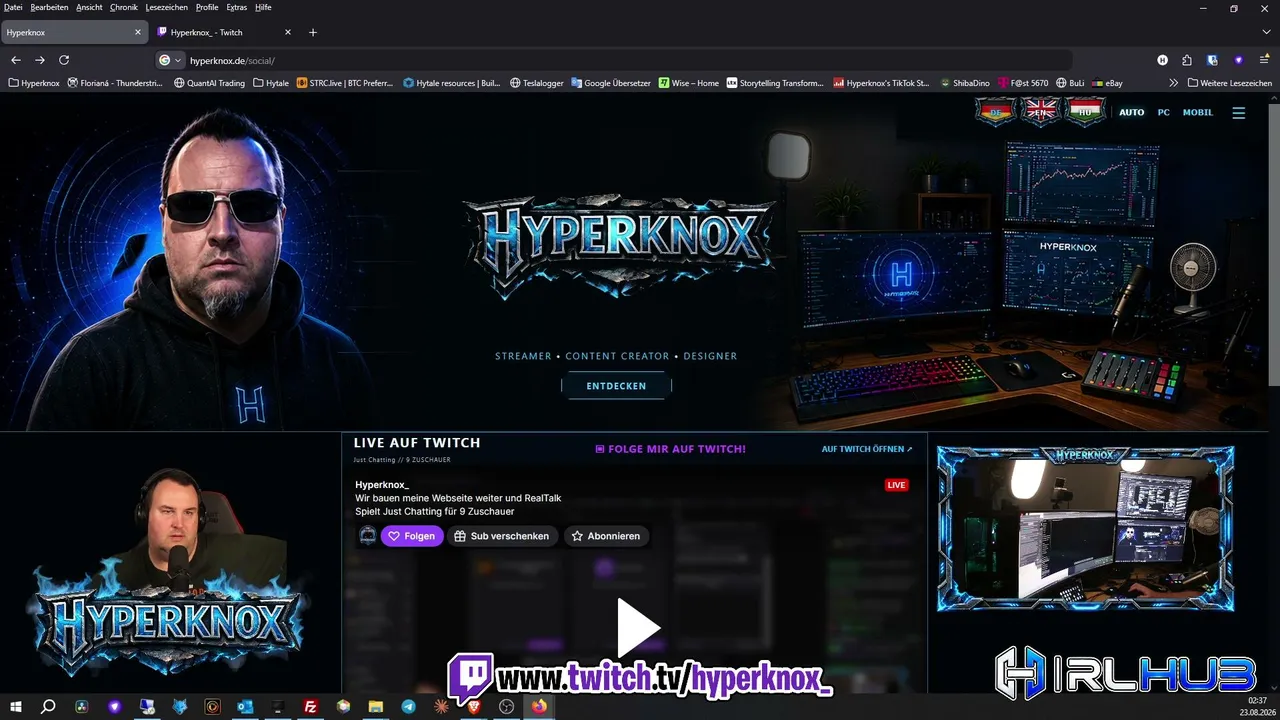Open the Teslalogger bookmark

tap(537, 83)
